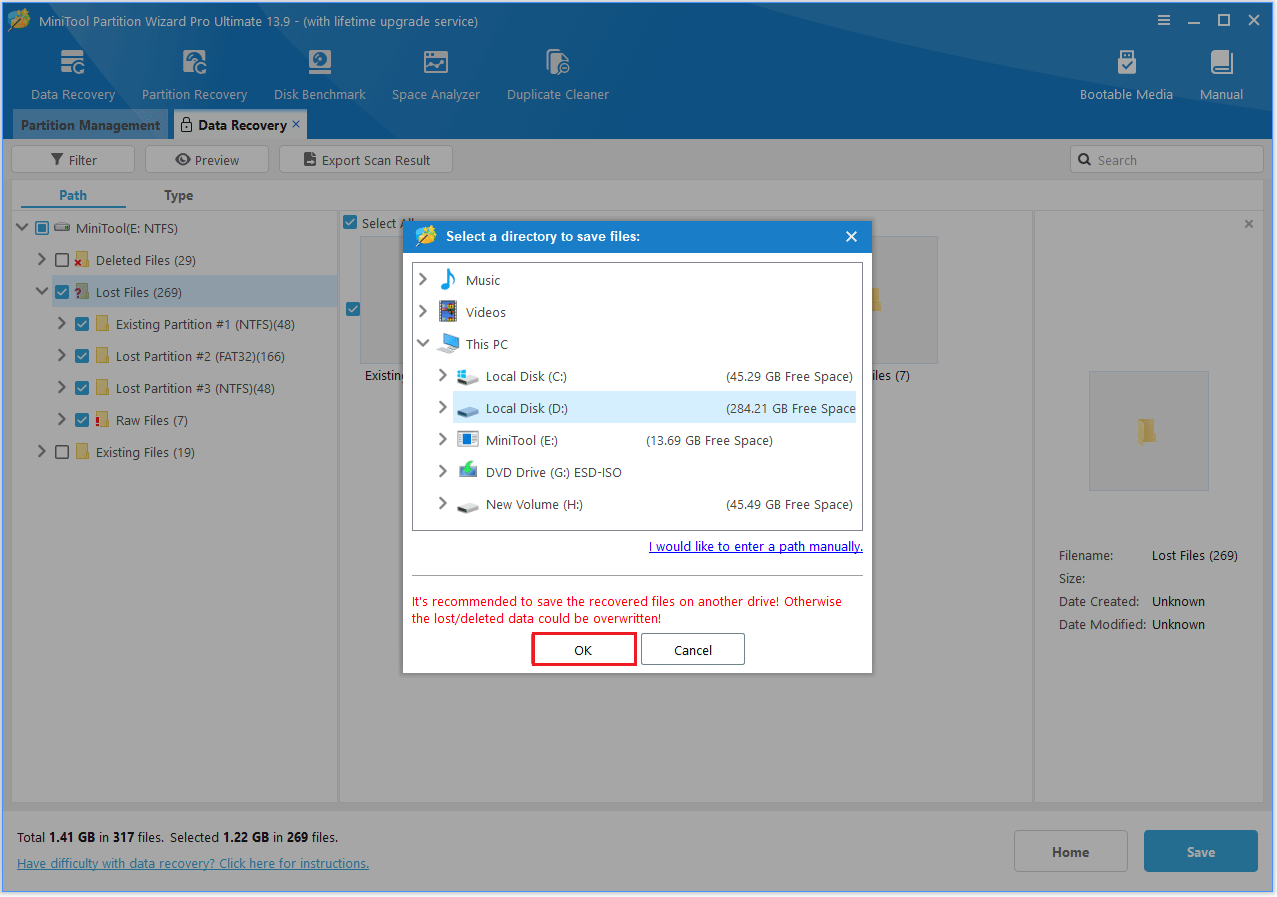1277x897 pixels.
Task: Switch to the Type view tab
Action: click(179, 195)
